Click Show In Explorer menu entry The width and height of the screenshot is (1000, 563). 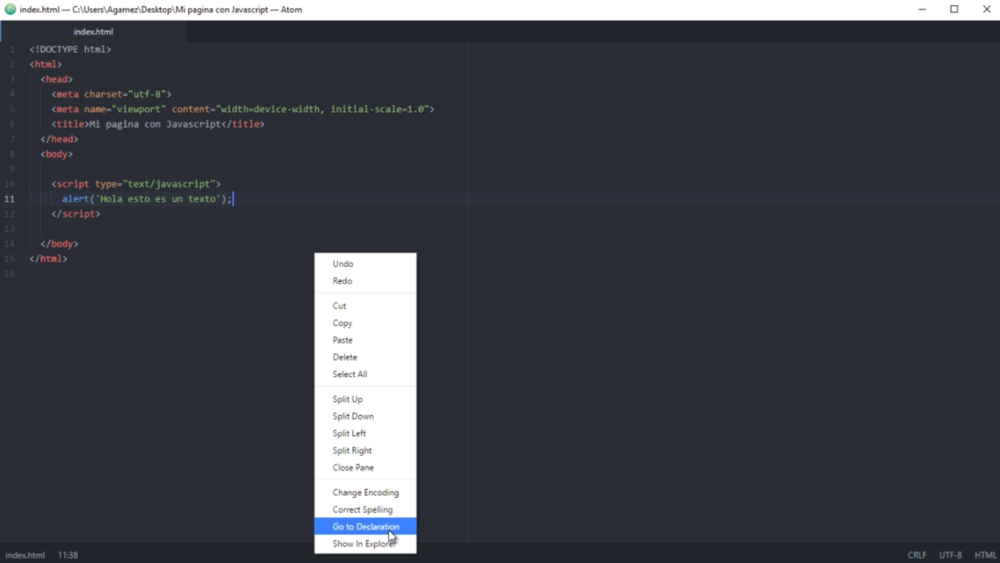pyautogui.click(x=365, y=544)
